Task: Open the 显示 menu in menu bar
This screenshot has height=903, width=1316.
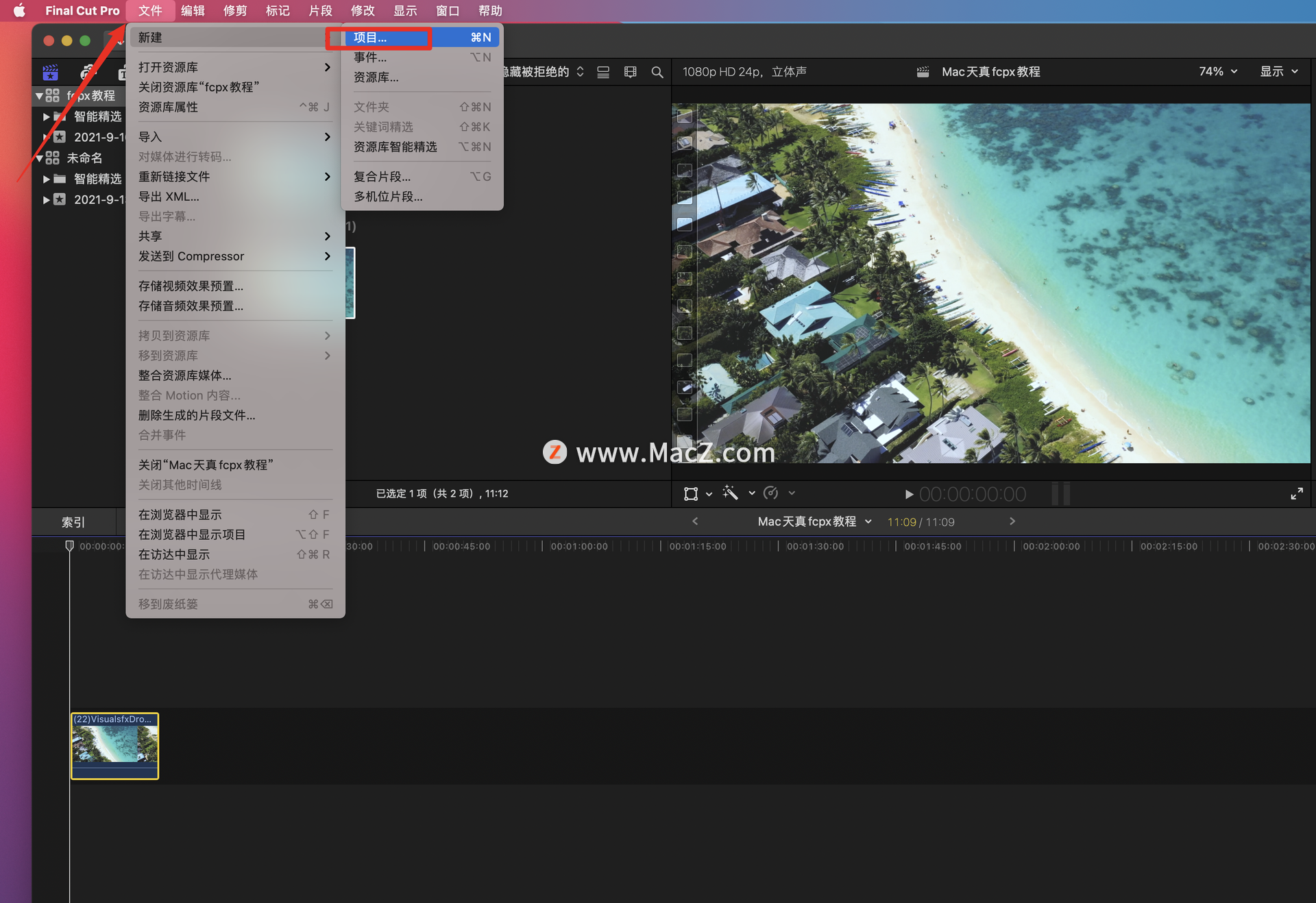Action: [405, 10]
